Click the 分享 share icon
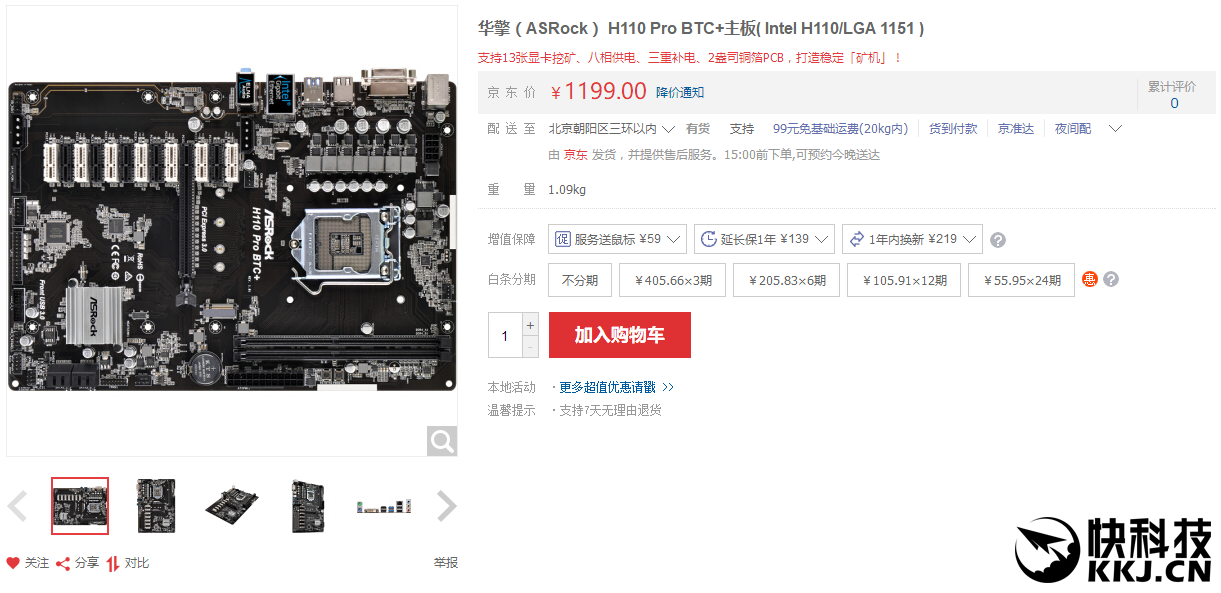Viewport: 1221px width, 593px height. (x=63, y=563)
